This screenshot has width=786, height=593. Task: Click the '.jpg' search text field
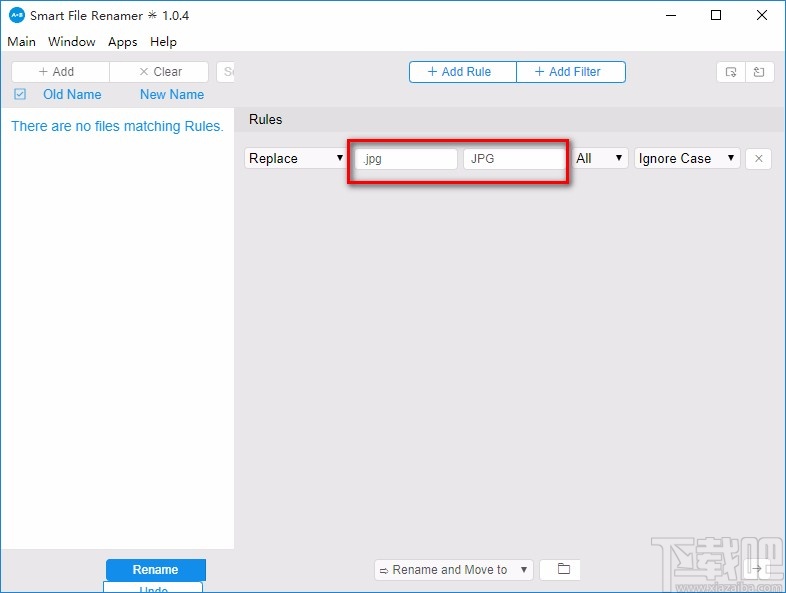coord(406,159)
